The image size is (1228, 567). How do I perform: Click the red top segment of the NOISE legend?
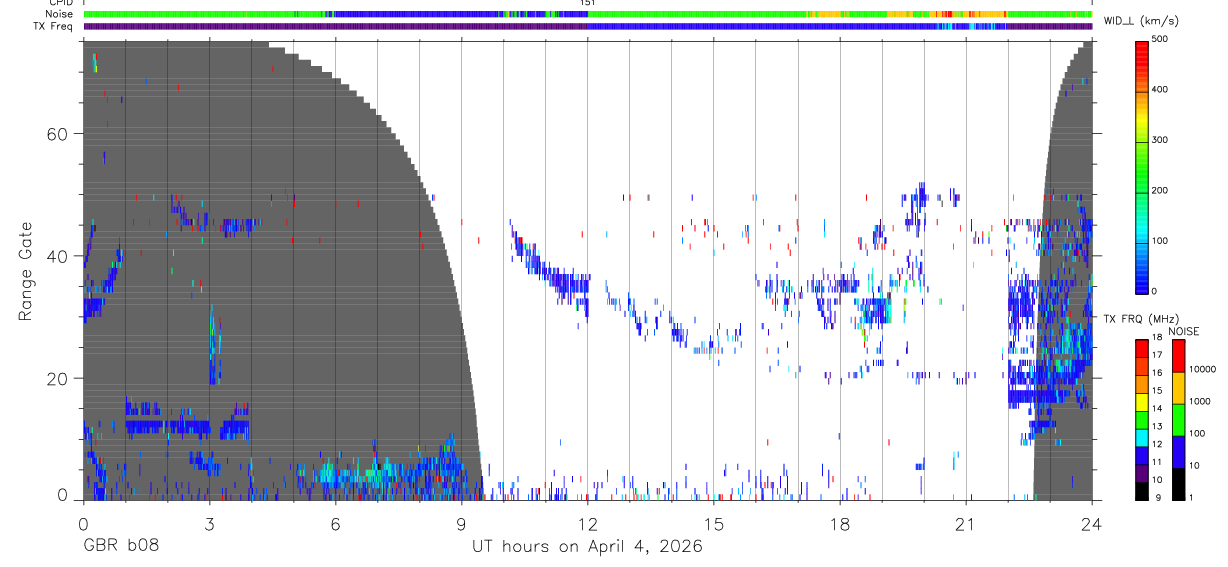pos(1179,356)
